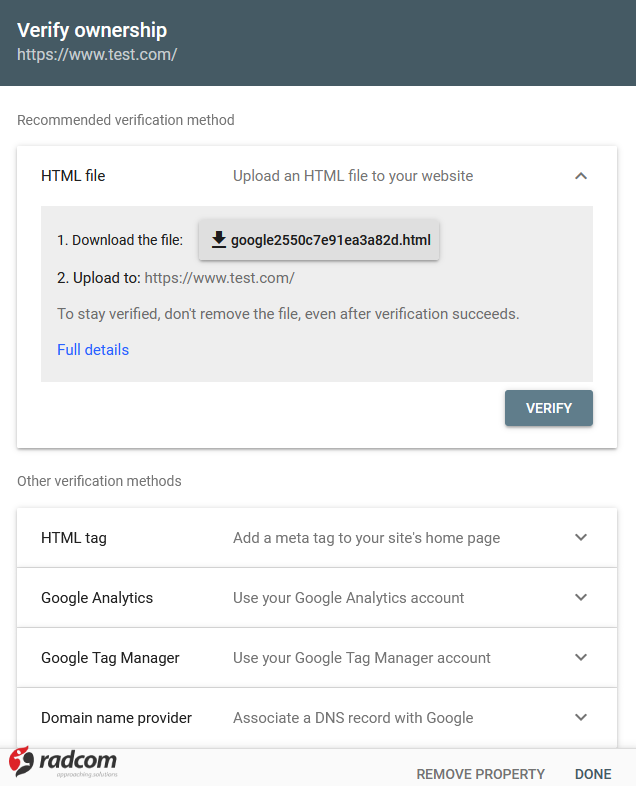Click 'Upload an HTML file to your website'

(353, 176)
